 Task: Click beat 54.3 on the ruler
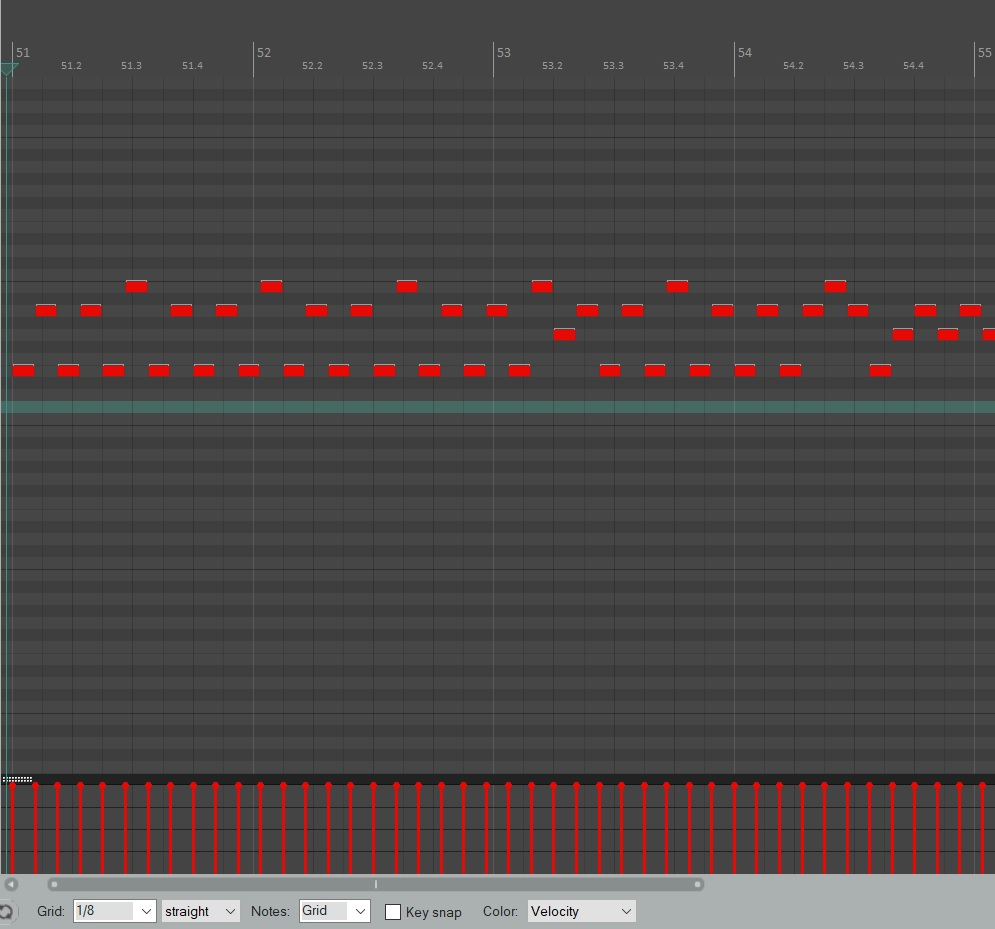pyautogui.click(x=853, y=65)
